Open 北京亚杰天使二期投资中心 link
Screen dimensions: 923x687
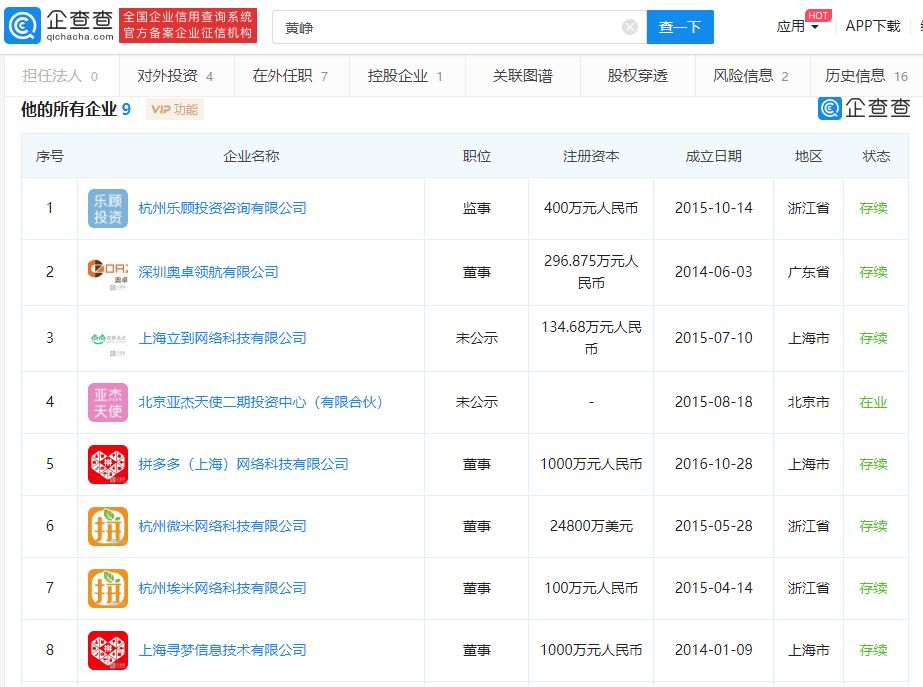tap(261, 403)
